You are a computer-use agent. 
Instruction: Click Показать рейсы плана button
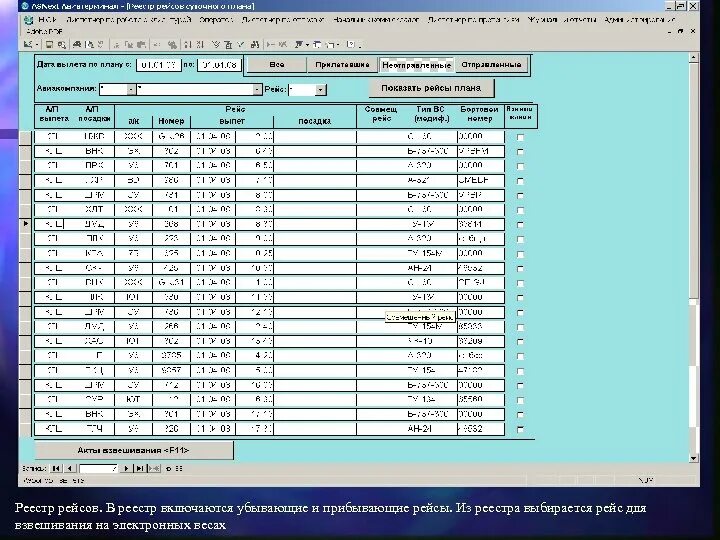pyautogui.click(x=431, y=88)
